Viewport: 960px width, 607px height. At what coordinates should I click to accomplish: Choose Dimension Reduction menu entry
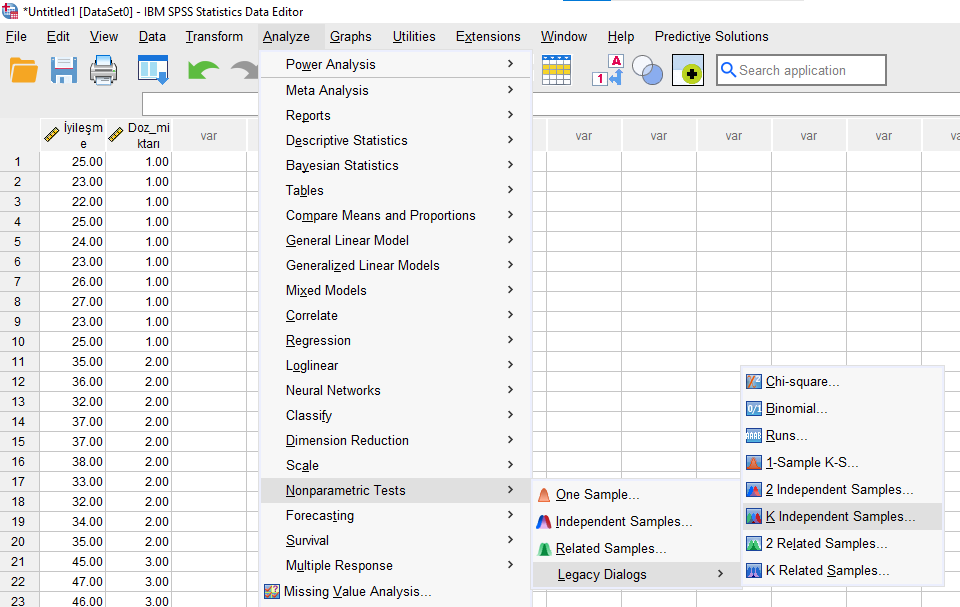[x=396, y=440]
